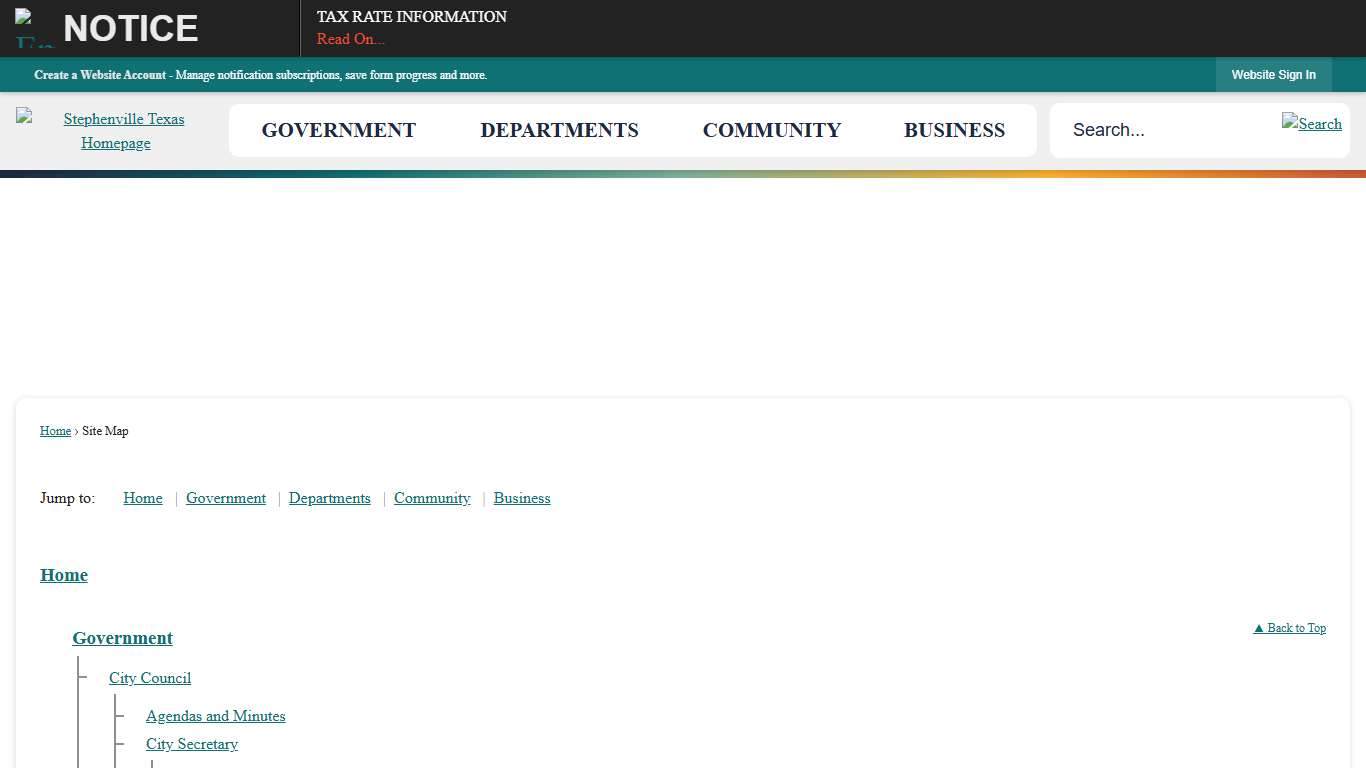Click into the Search text field
The height and width of the screenshot is (768, 1366).
pyautogui.click(x=1165, y=130)
